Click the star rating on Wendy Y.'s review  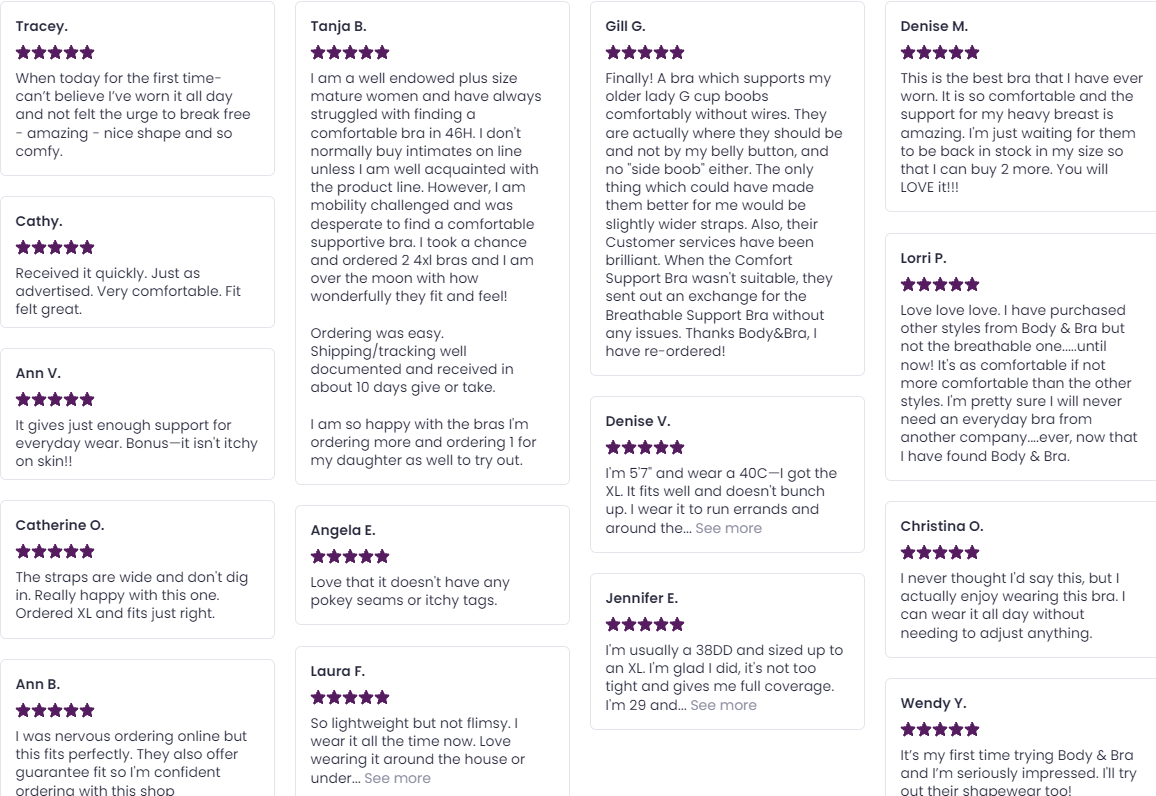click(x=940, y=729)
